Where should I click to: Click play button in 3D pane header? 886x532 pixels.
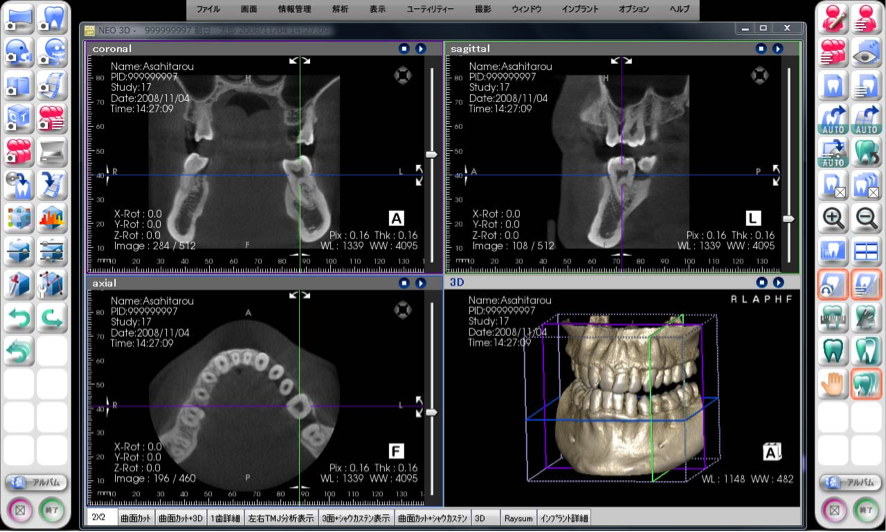point(778,282)
